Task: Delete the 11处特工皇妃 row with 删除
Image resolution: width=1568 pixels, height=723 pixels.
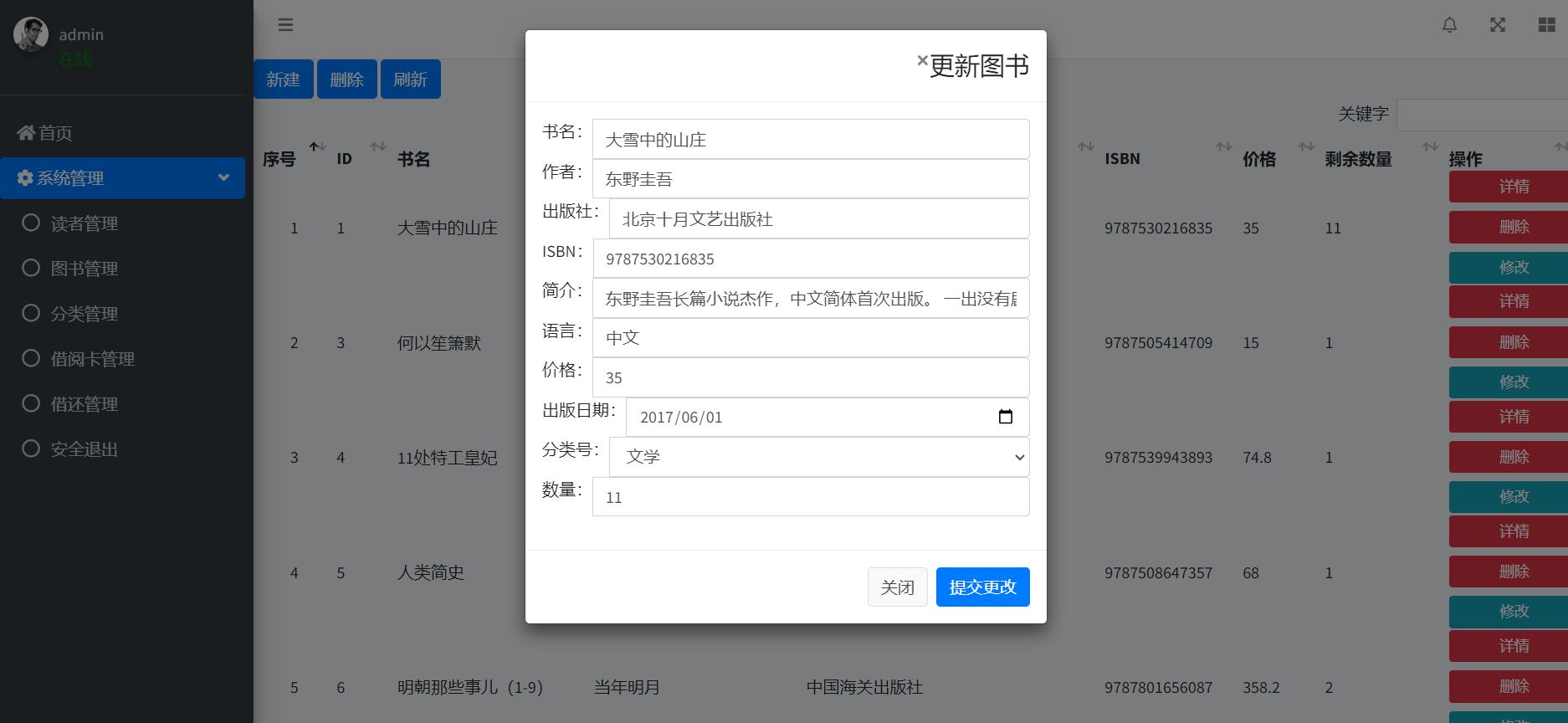Action: pos(1508,457)
